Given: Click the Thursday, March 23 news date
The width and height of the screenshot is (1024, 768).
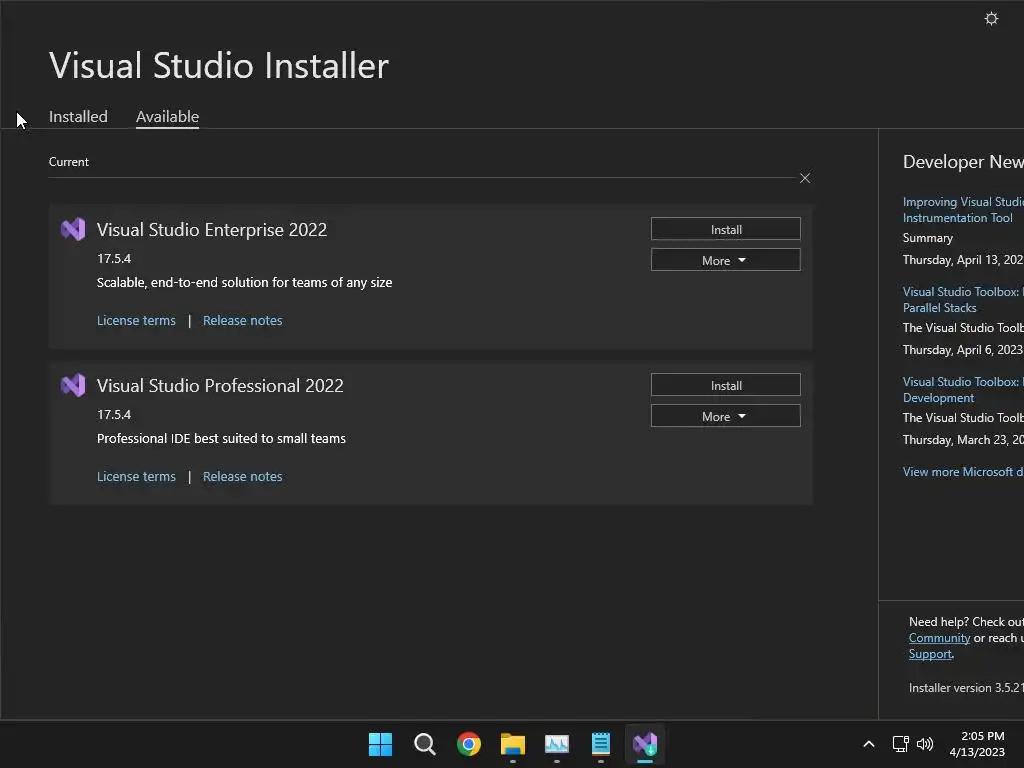Looking at the screenshot, I should pos(963,440).
